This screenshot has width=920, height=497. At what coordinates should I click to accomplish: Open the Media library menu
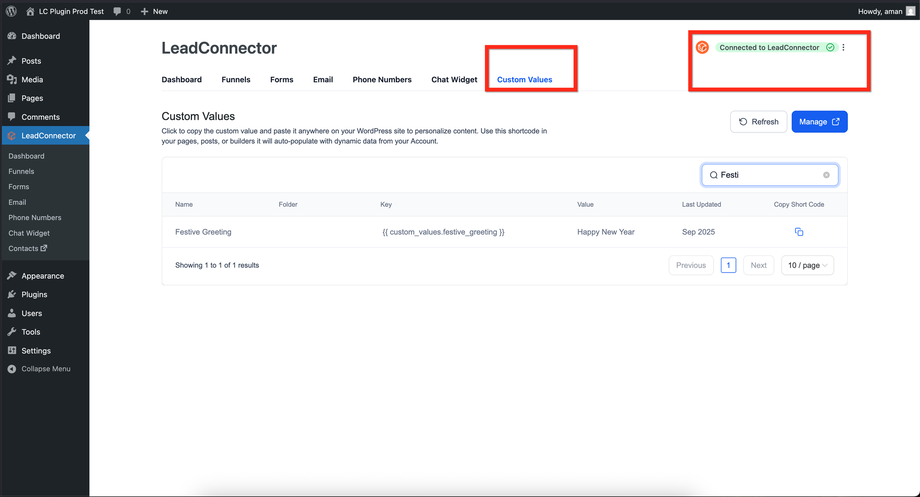(32, 80)
